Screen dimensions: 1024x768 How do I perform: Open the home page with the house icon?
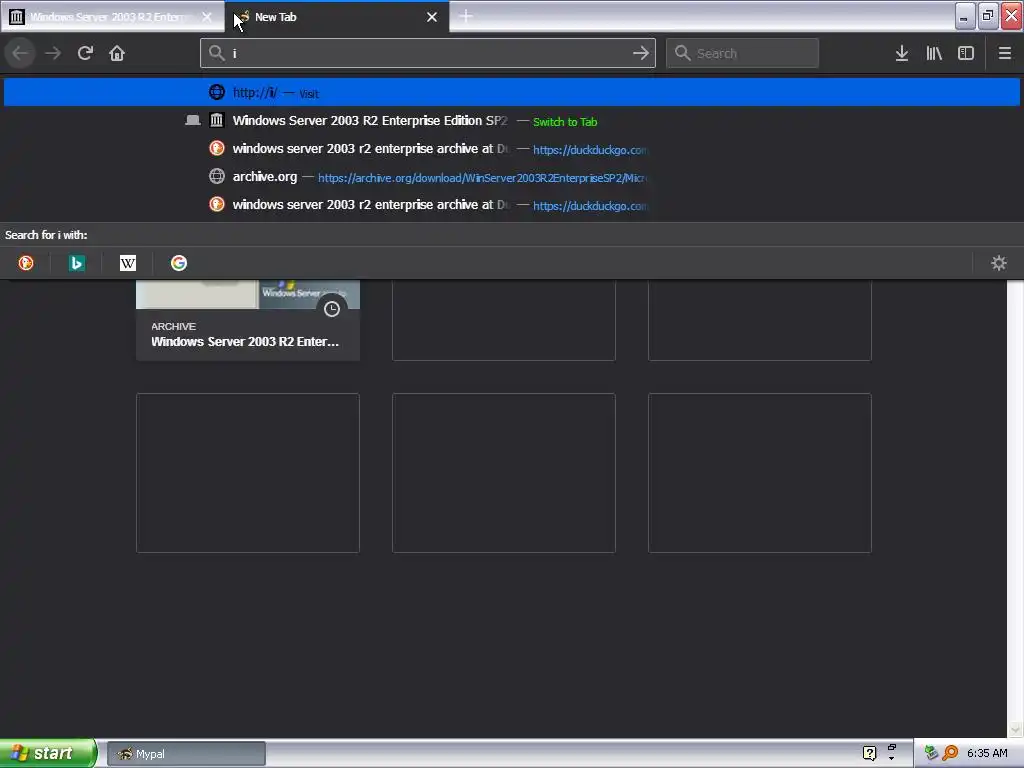[117, 53]
